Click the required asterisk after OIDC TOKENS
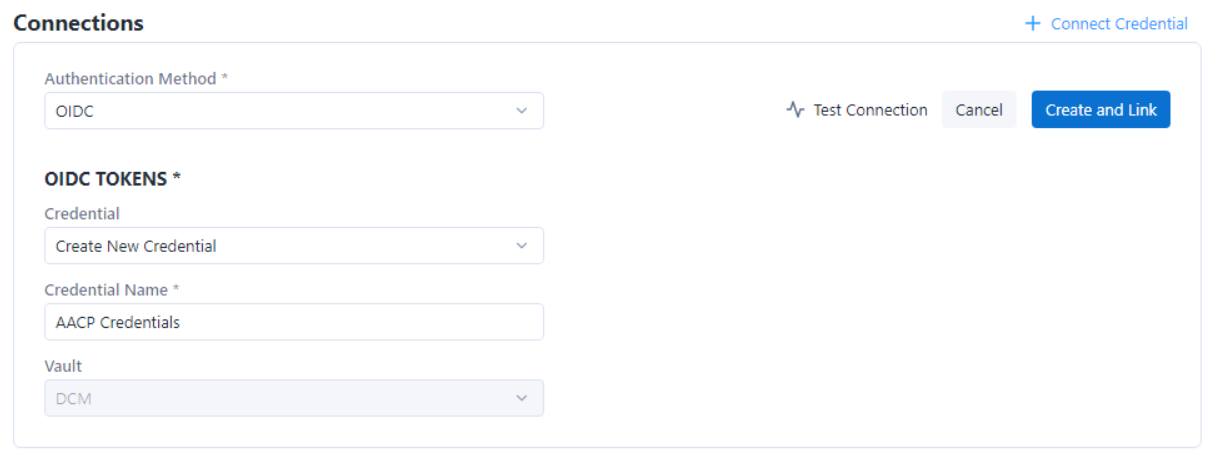The width and height of the screenshot is (1214, 461). 177,178
